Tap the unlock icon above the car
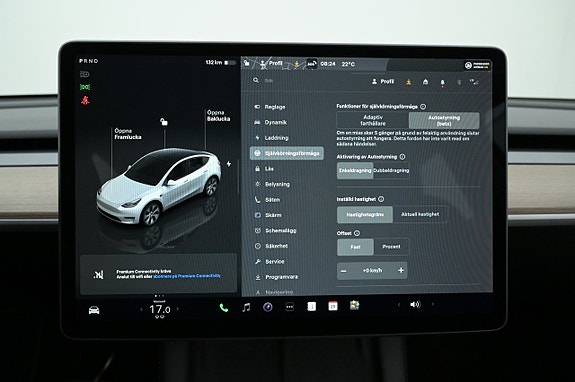The image size is (575, 382). coord(164,122)
